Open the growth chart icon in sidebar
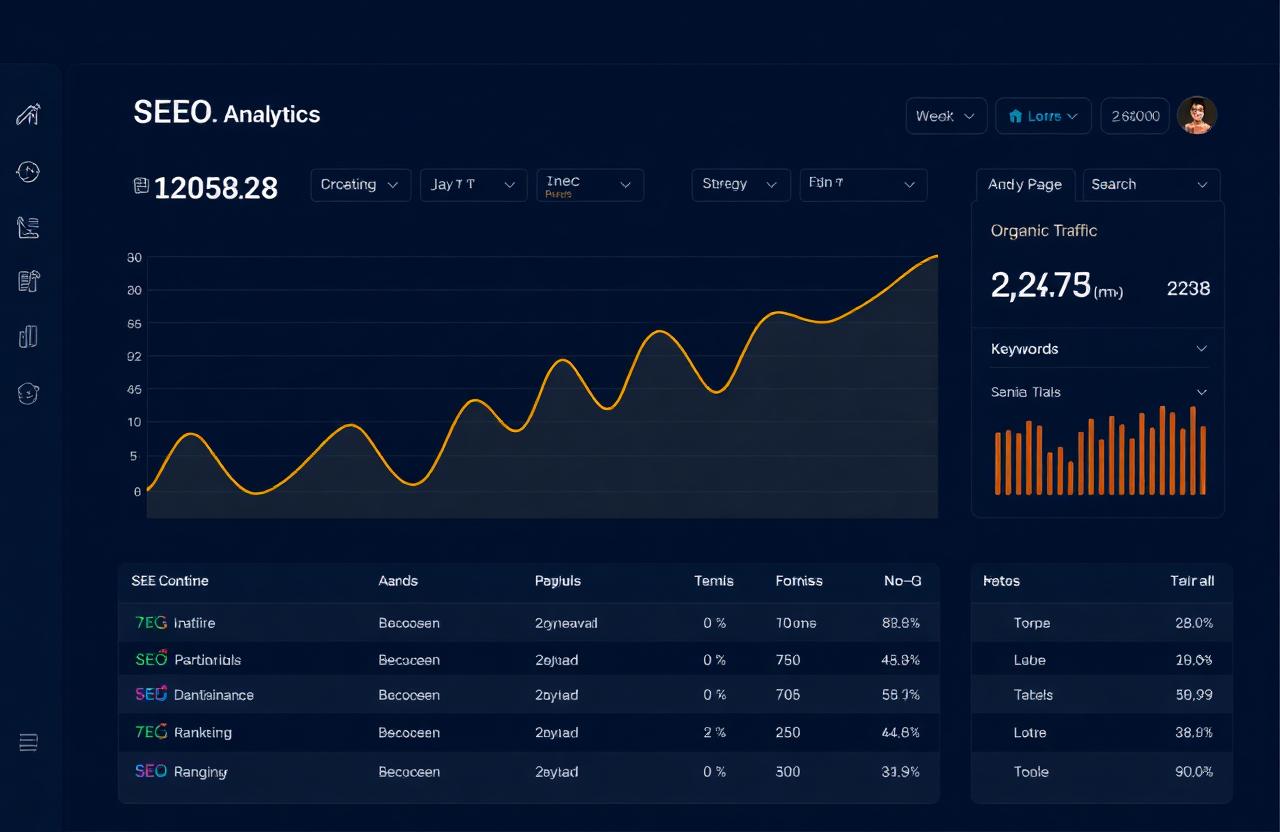 point(28,114)
